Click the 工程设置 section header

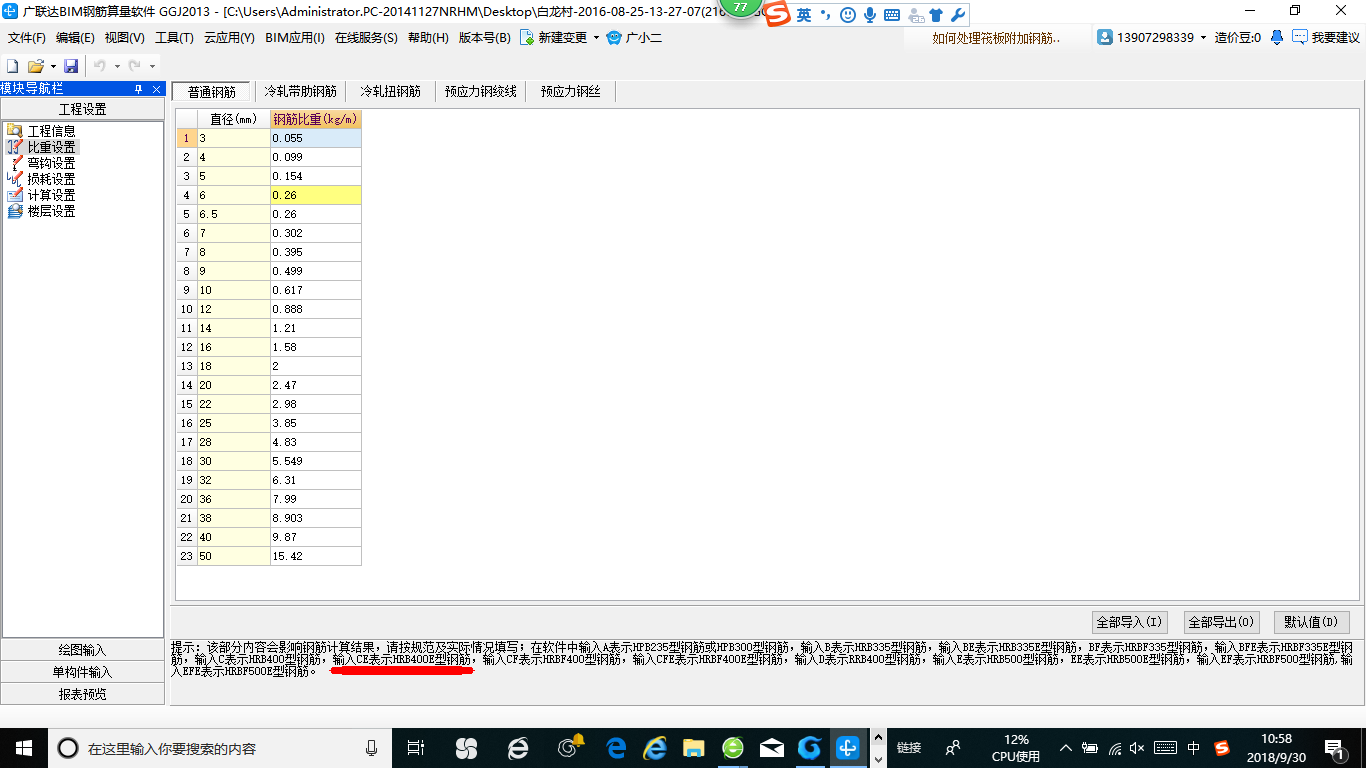coord(82,109)
